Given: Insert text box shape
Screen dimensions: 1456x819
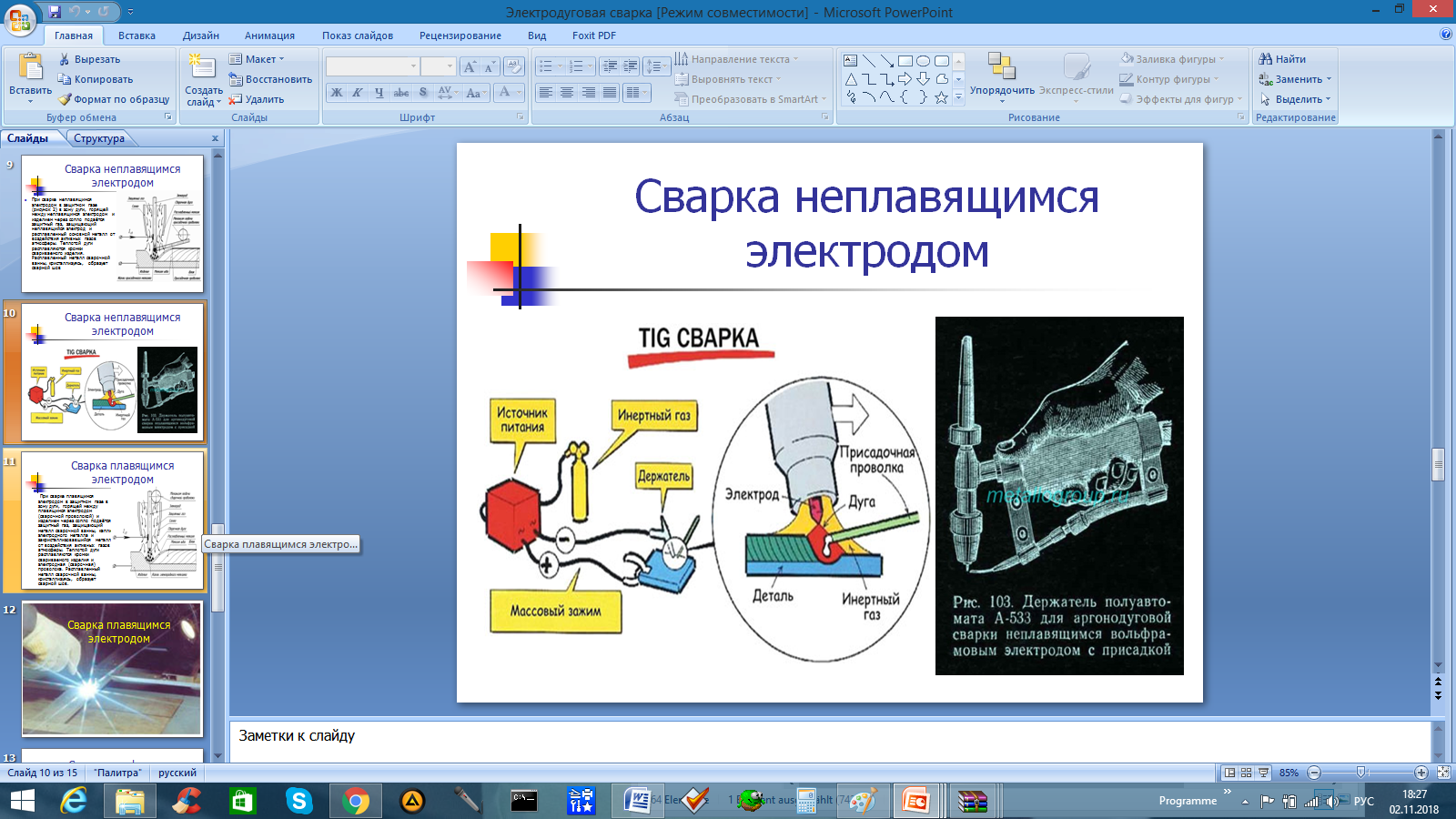Looking at the screenshot, I should coord(851,61).
